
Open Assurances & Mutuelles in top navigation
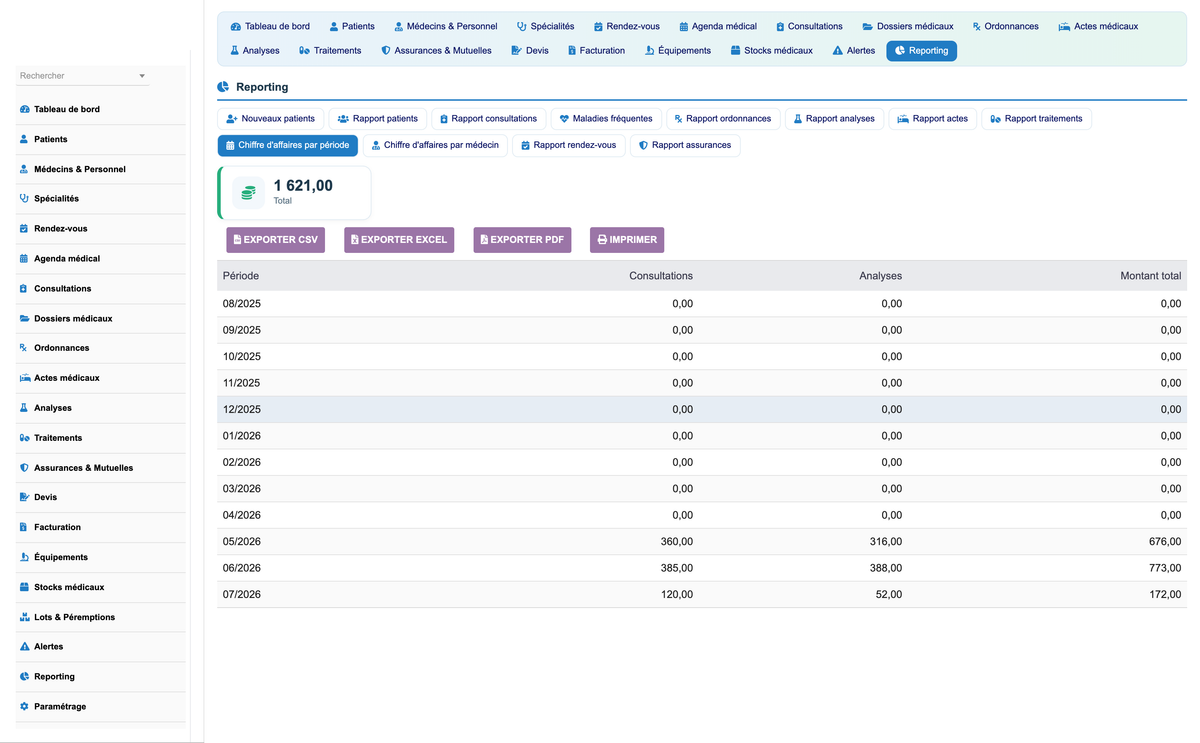point(436,50)
